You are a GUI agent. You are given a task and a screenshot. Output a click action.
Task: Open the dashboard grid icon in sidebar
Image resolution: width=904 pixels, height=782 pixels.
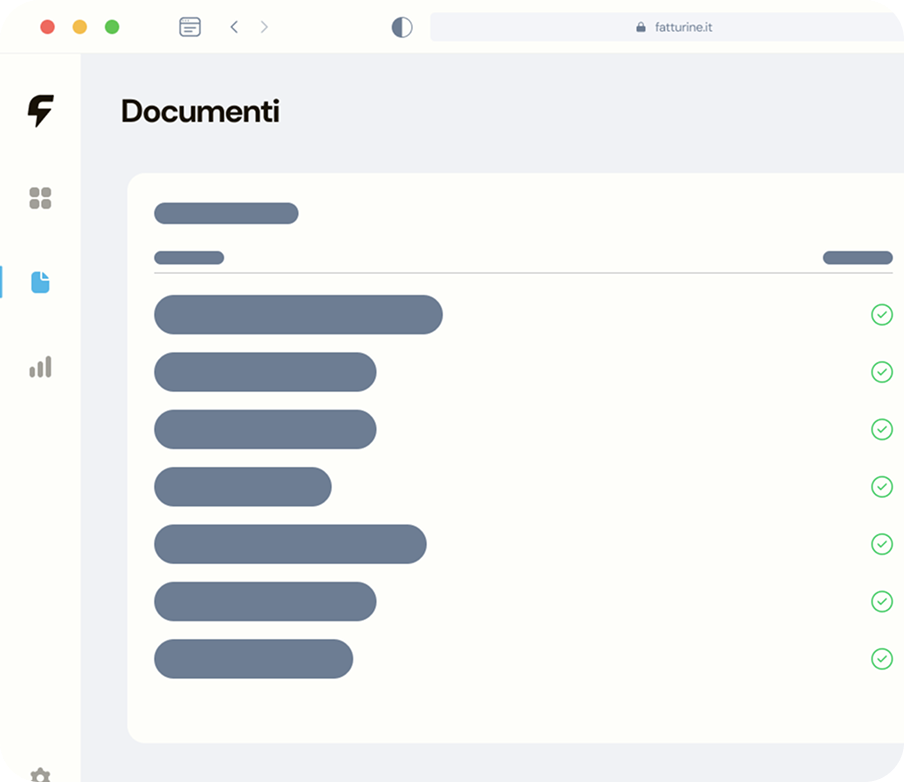tap(40, 198)
